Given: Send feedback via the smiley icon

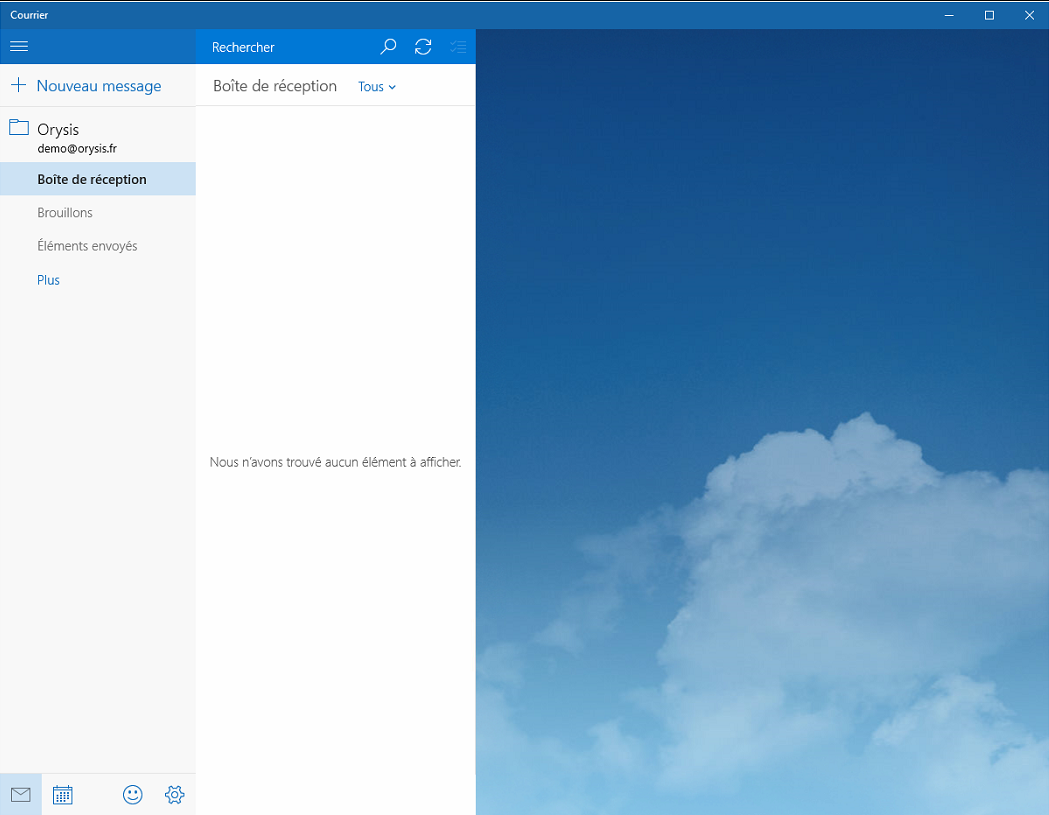Looking at the screenshot, I should point(133,795).
